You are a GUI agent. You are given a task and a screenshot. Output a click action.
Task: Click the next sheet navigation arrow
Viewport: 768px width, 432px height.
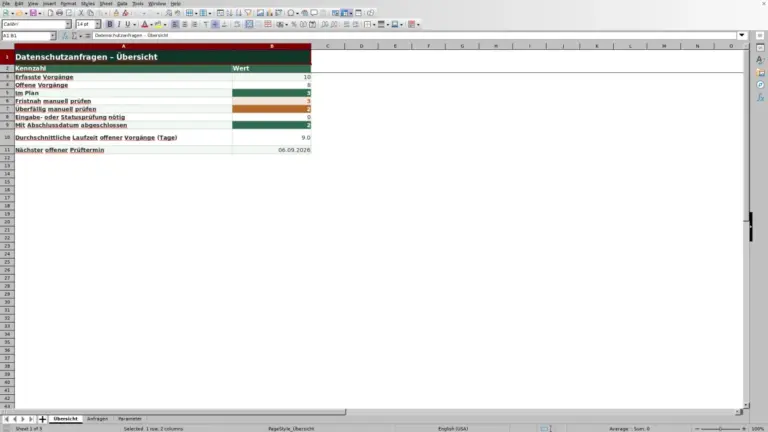[23, 419]
